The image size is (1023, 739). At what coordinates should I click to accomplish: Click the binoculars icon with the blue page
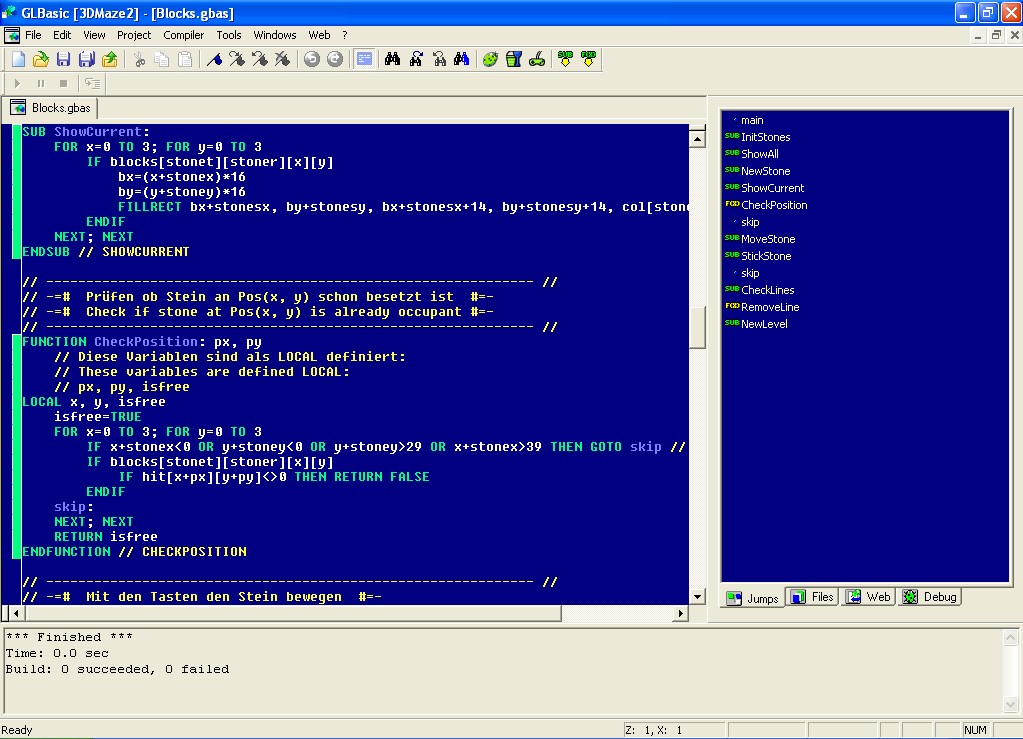[462, 59]
